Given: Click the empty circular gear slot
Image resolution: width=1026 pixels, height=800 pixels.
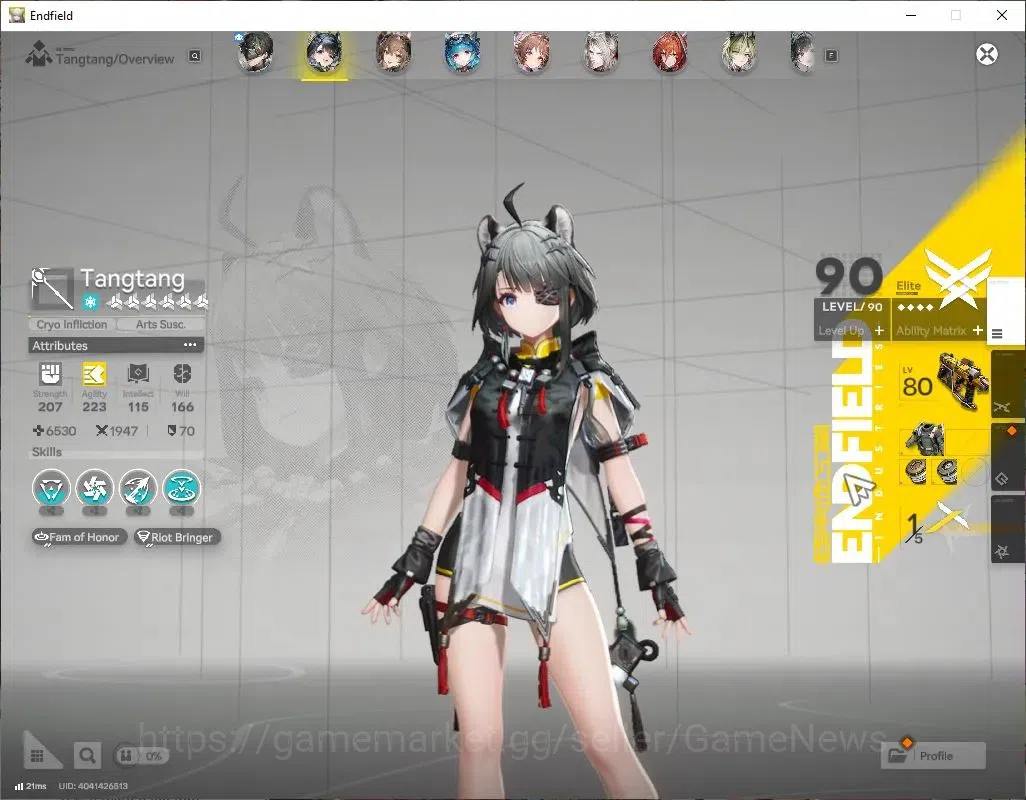Looking at the screenshot, I should pyautogui.click(x=975, y=471).
